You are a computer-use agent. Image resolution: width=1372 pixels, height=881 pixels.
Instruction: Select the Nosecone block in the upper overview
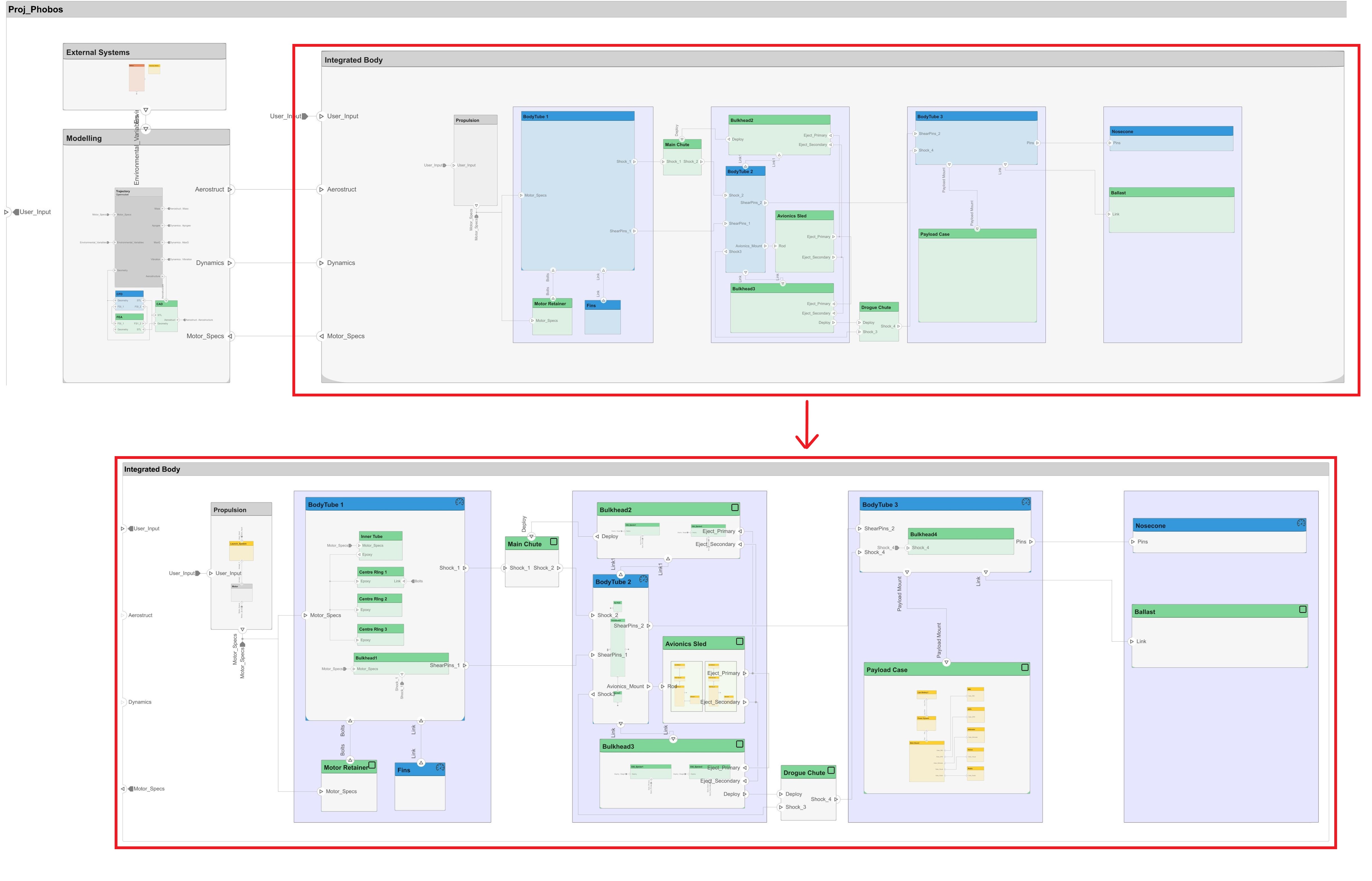pyautogui.click(x=1171, y=139)
